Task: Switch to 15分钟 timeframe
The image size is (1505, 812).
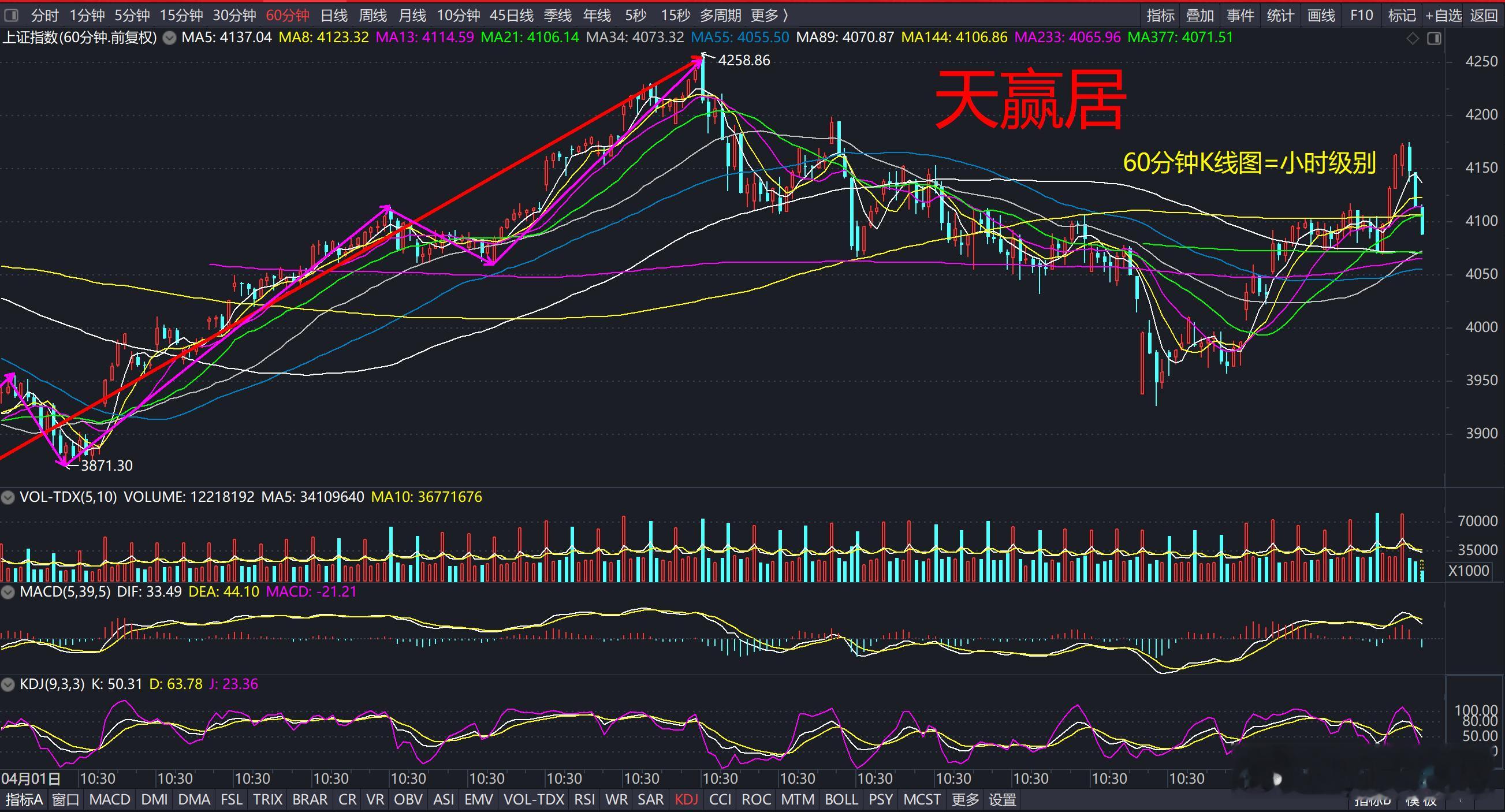Action: coord(181,15)
